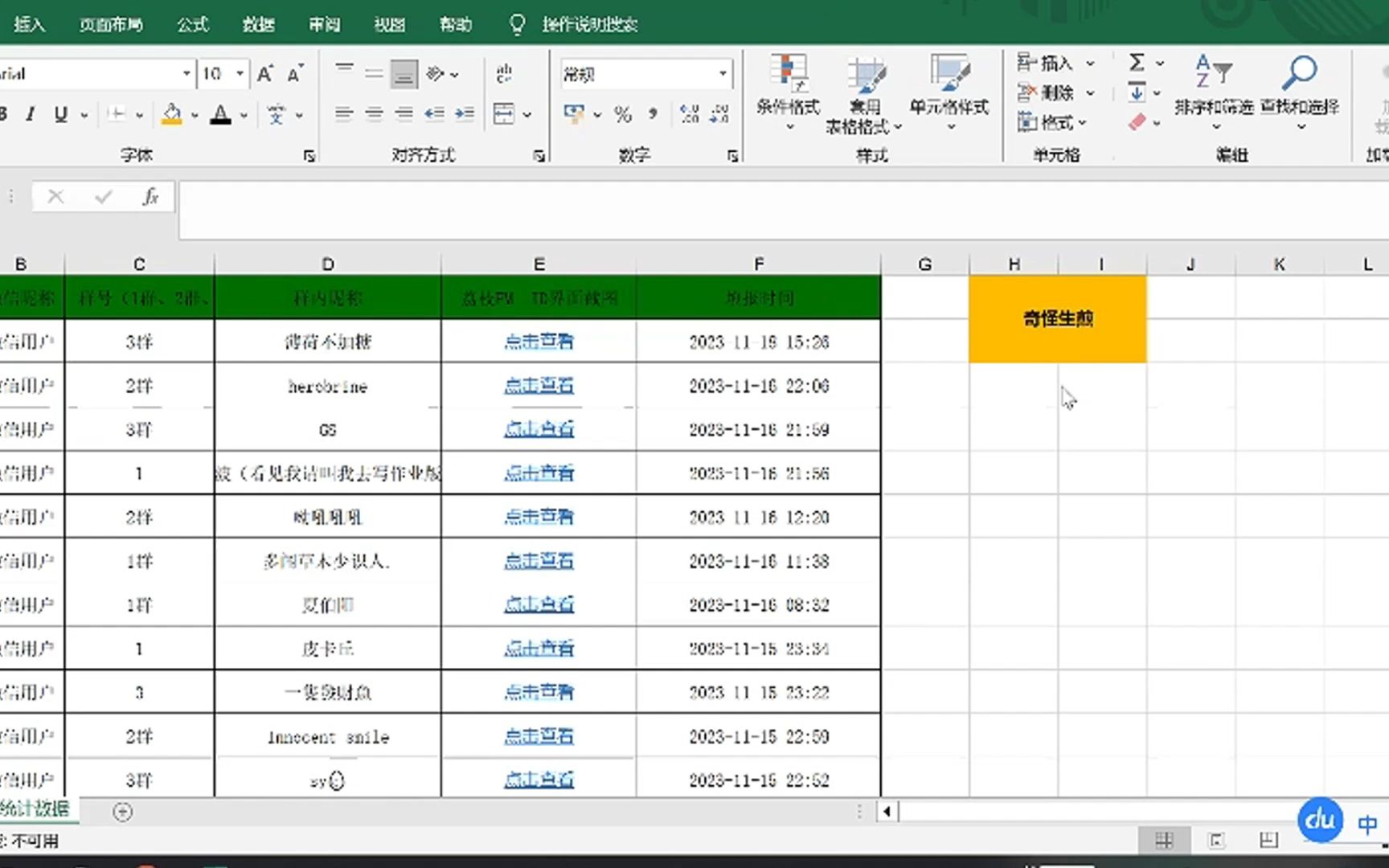This screenshot has width=1389, height=868.
Task: Open the number format combo box
Action: pos(645,75)
